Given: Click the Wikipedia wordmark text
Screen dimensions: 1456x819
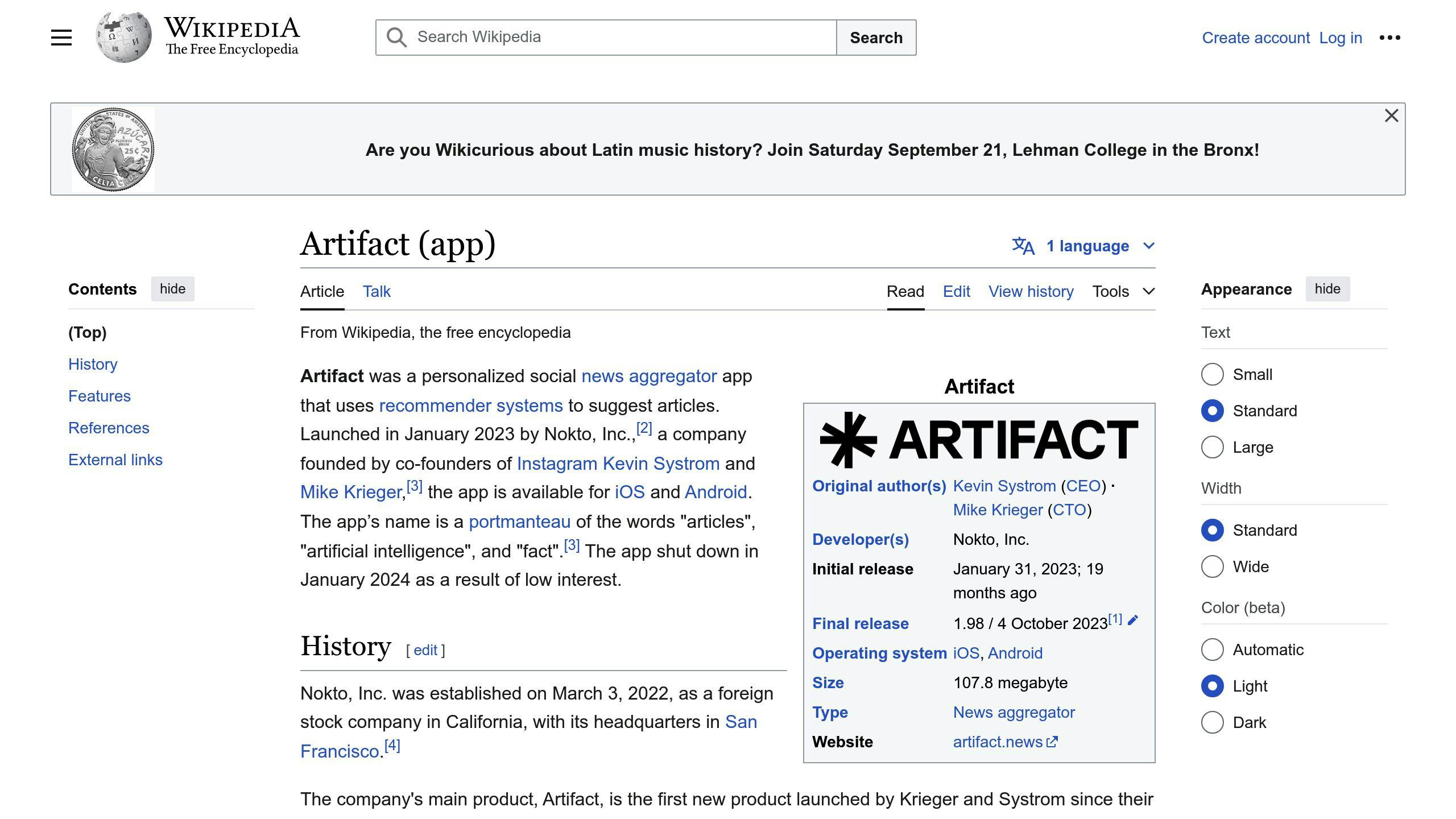Looking at the screenshot, I should (232, 27).
